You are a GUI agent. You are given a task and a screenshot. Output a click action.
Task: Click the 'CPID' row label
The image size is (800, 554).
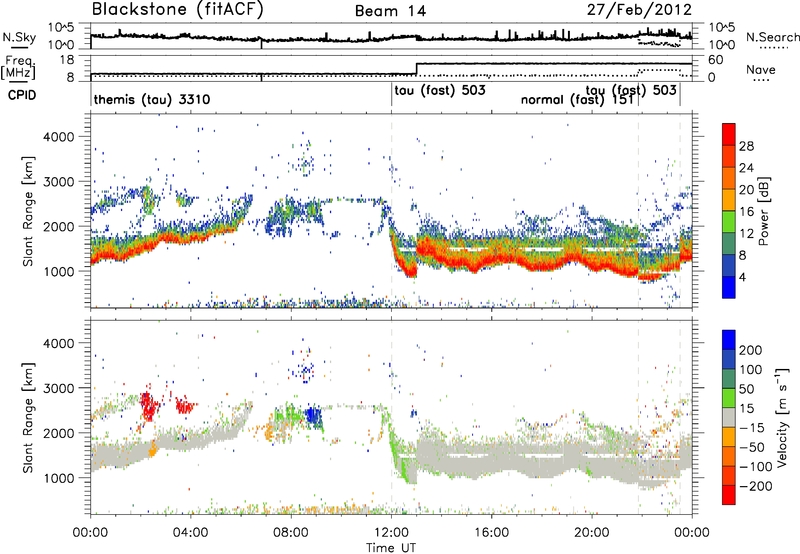tap(22, 95)
